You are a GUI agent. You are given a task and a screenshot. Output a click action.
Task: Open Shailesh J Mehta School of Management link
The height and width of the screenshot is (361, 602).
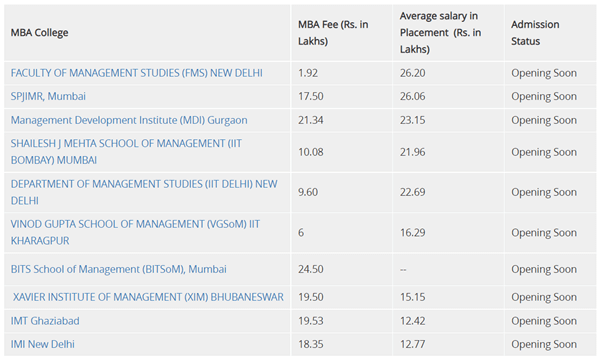[126, 152]
